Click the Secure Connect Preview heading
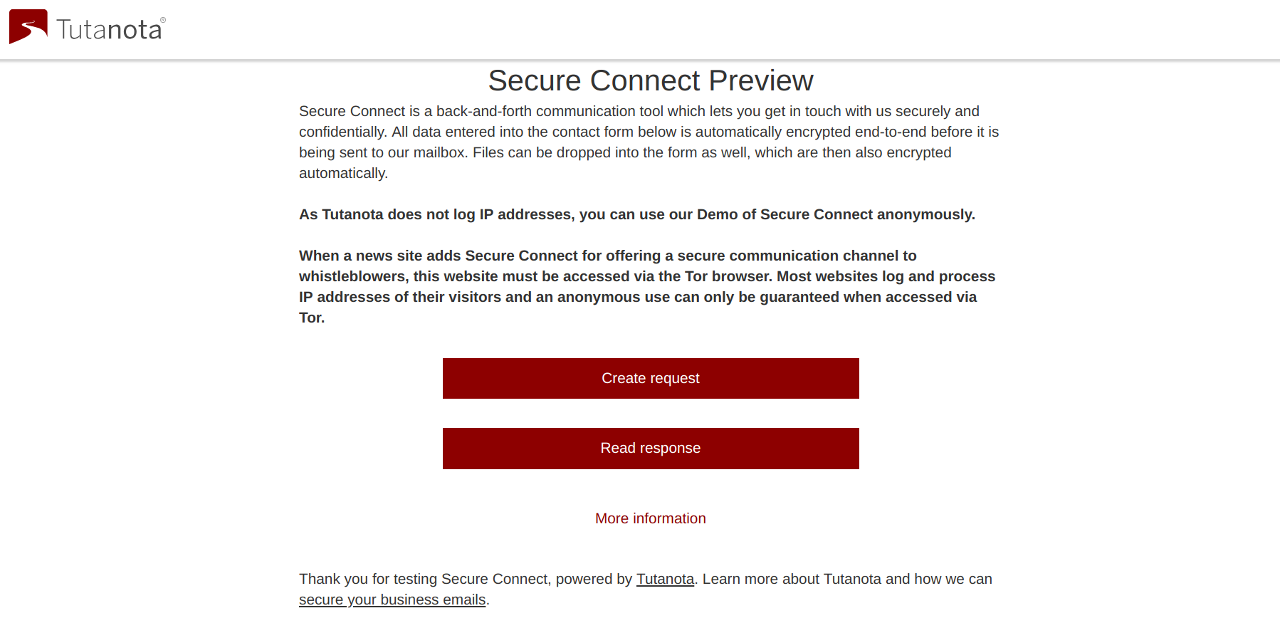 651,80
